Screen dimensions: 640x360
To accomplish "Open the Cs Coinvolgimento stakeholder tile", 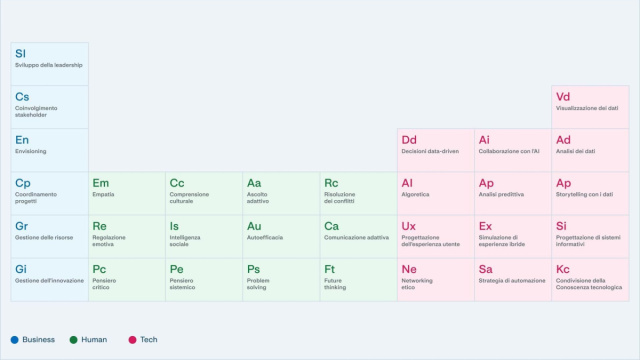I will coord(49,107).
